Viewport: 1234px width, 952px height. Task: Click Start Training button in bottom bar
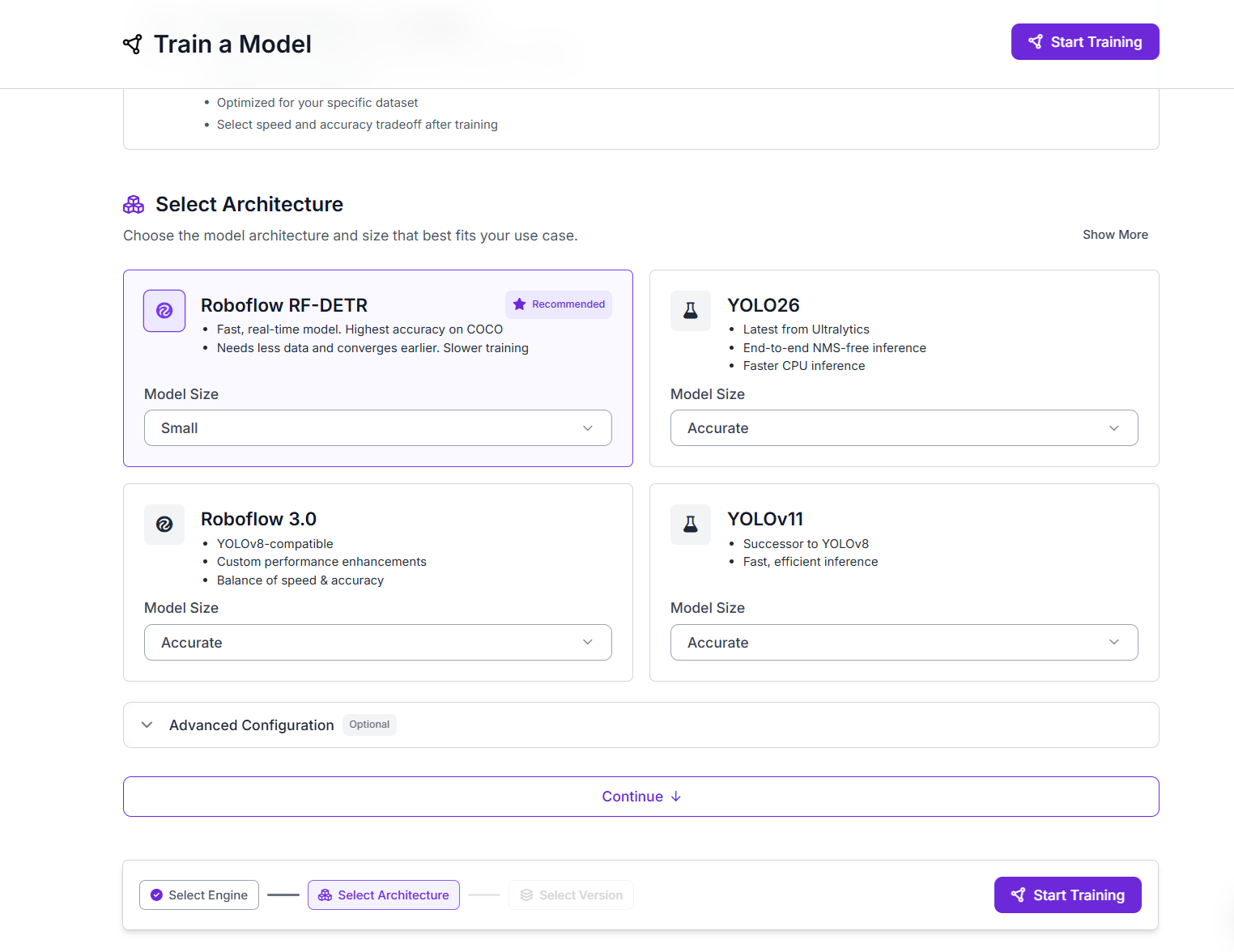click(1068, 895)
